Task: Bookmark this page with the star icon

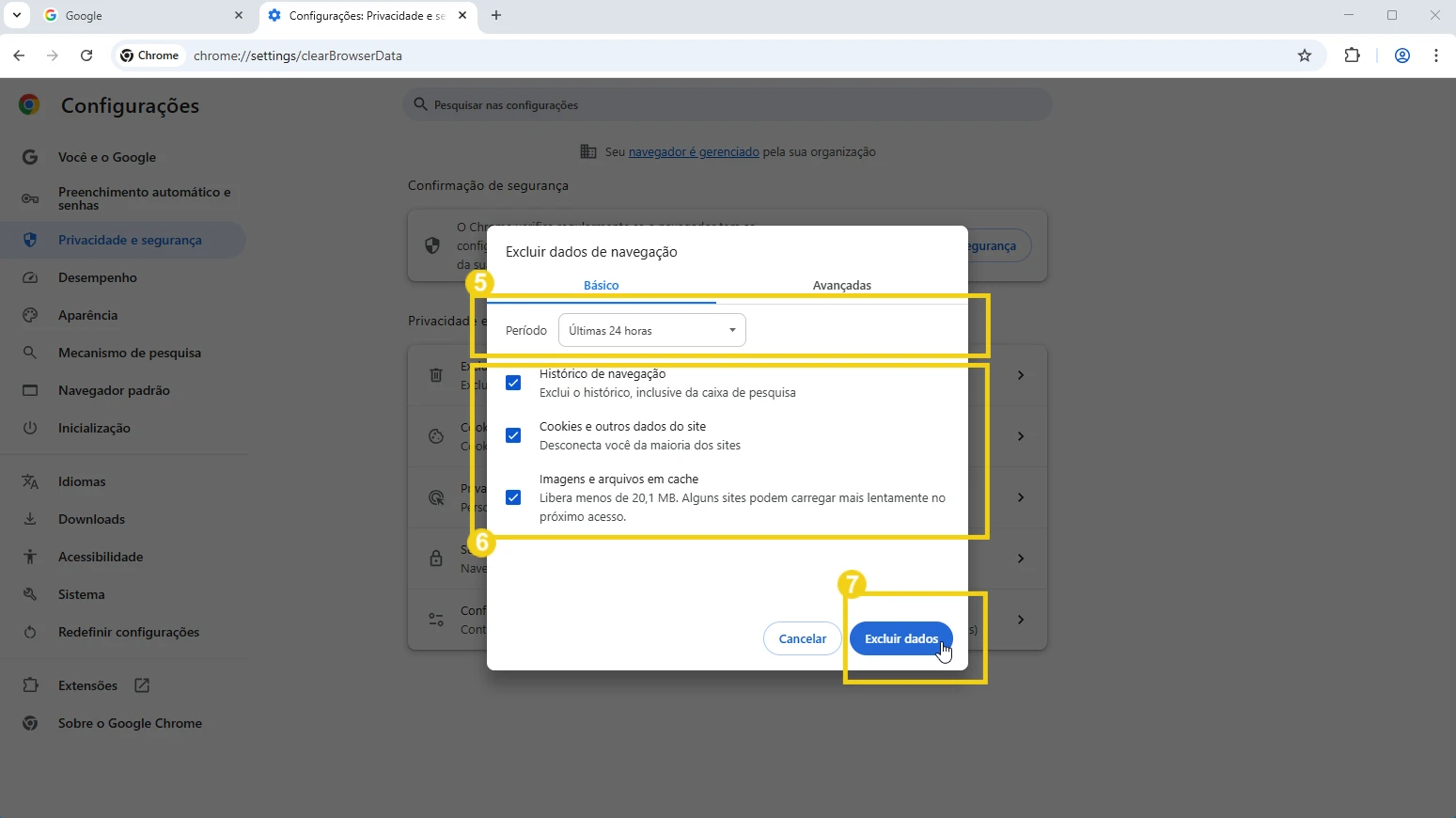Action: coord(1305,55)
